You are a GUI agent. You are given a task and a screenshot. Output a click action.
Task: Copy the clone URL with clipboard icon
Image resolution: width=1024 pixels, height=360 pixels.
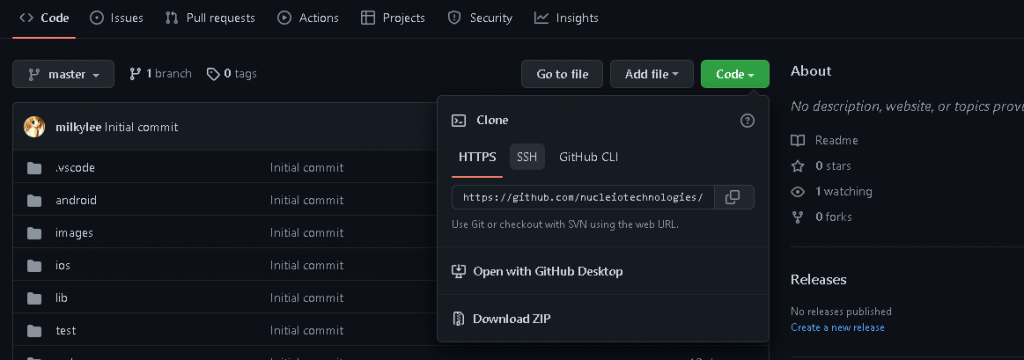(733, 197)
